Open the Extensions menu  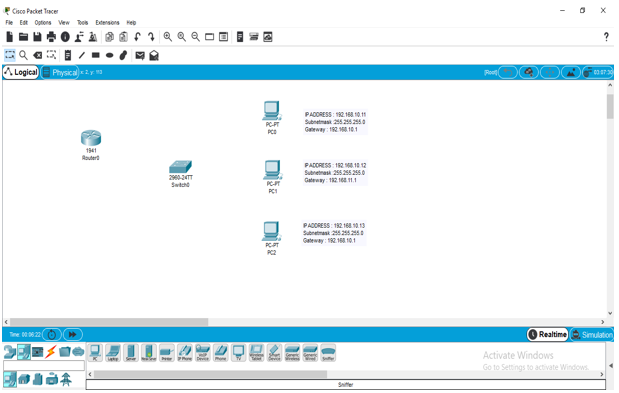(x=107, y=22)
